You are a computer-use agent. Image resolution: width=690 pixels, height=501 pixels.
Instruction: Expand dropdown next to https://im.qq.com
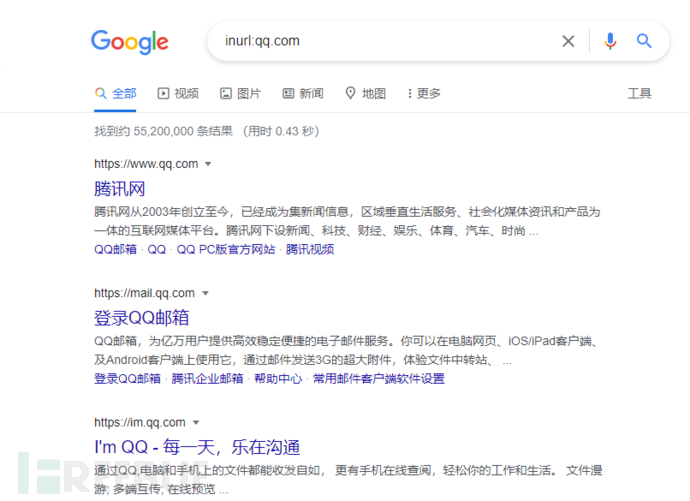[196, 423]
